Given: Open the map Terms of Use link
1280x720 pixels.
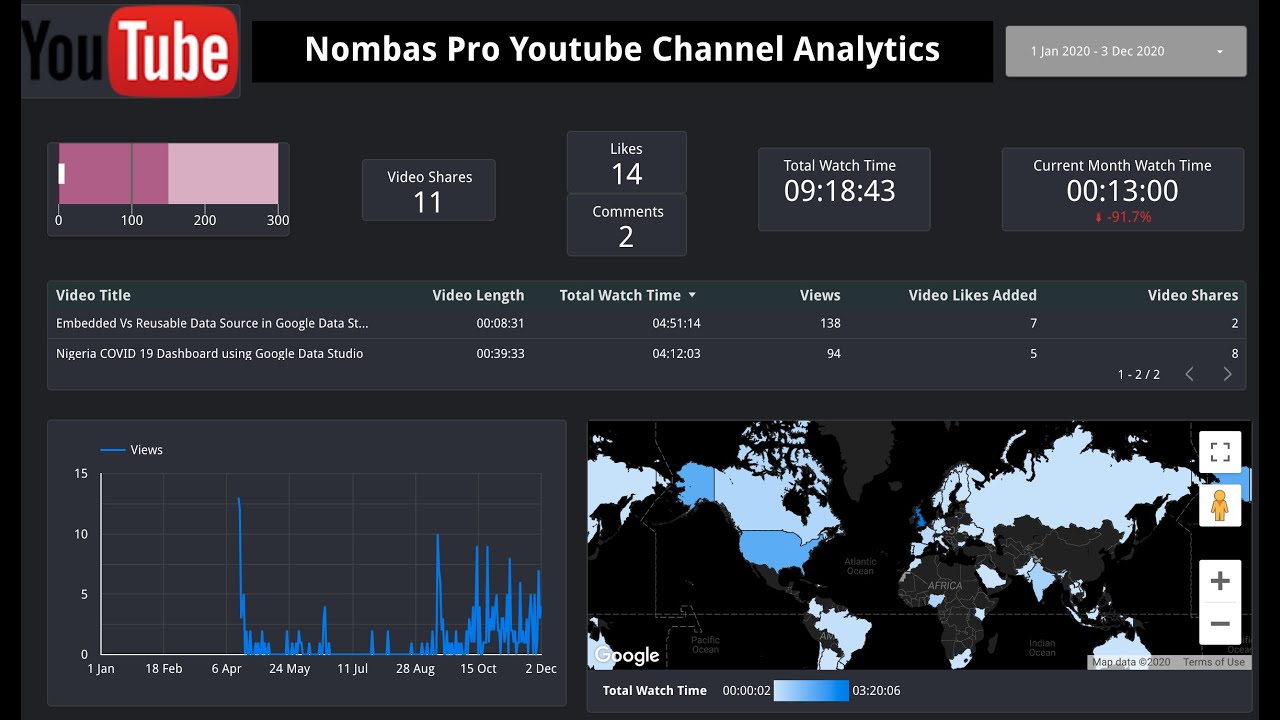Looking at the screenshot, I should coord(1213,662).
